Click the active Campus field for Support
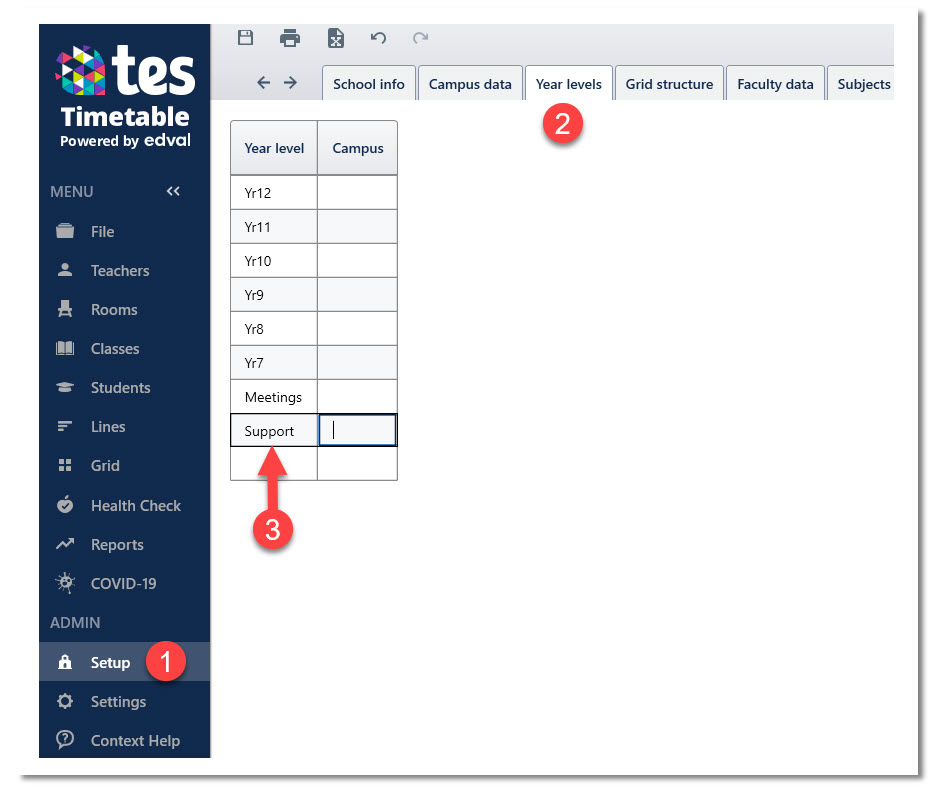940x794 pixels. coord(357,430)
